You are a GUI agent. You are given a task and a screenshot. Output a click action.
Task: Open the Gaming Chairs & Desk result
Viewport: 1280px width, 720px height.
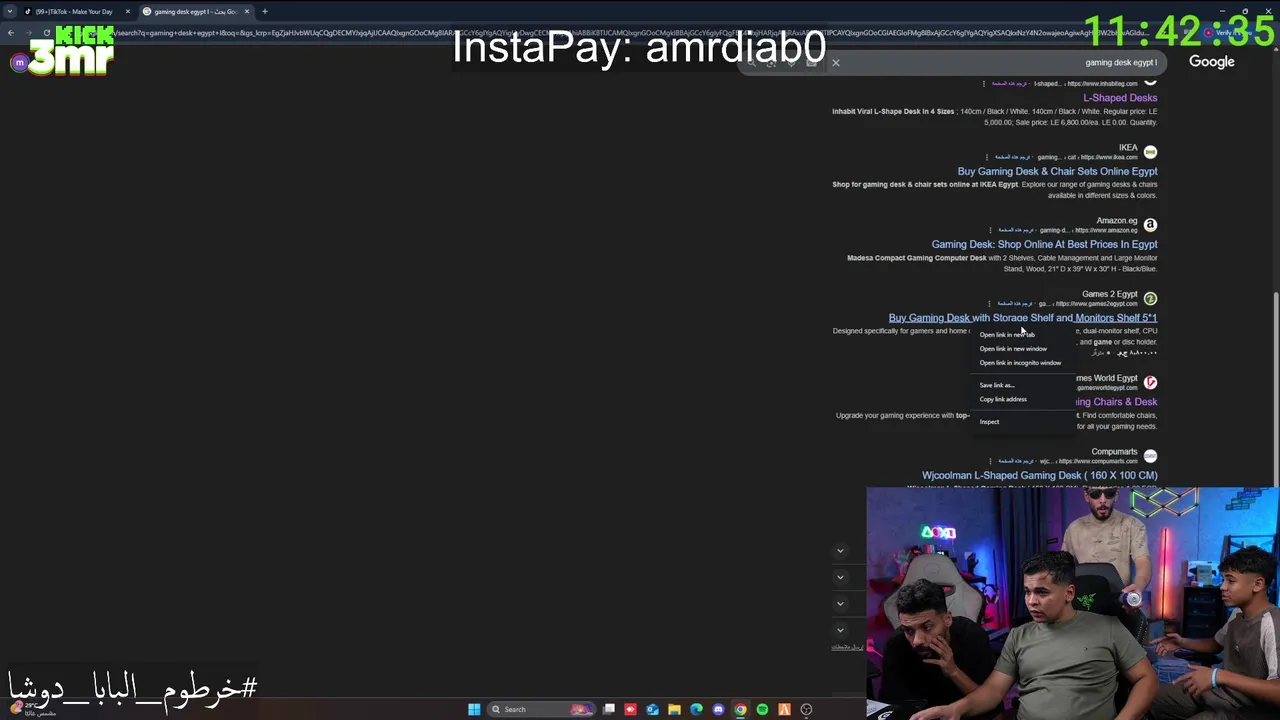[x=1116, y=402]
